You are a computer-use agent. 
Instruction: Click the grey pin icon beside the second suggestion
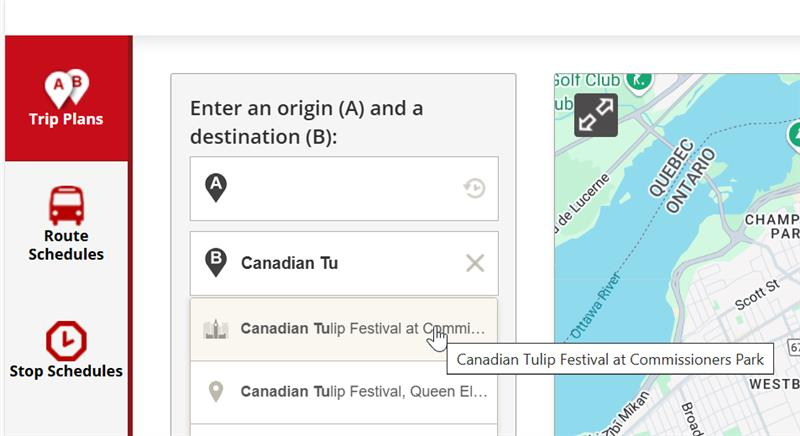(216, 392)
